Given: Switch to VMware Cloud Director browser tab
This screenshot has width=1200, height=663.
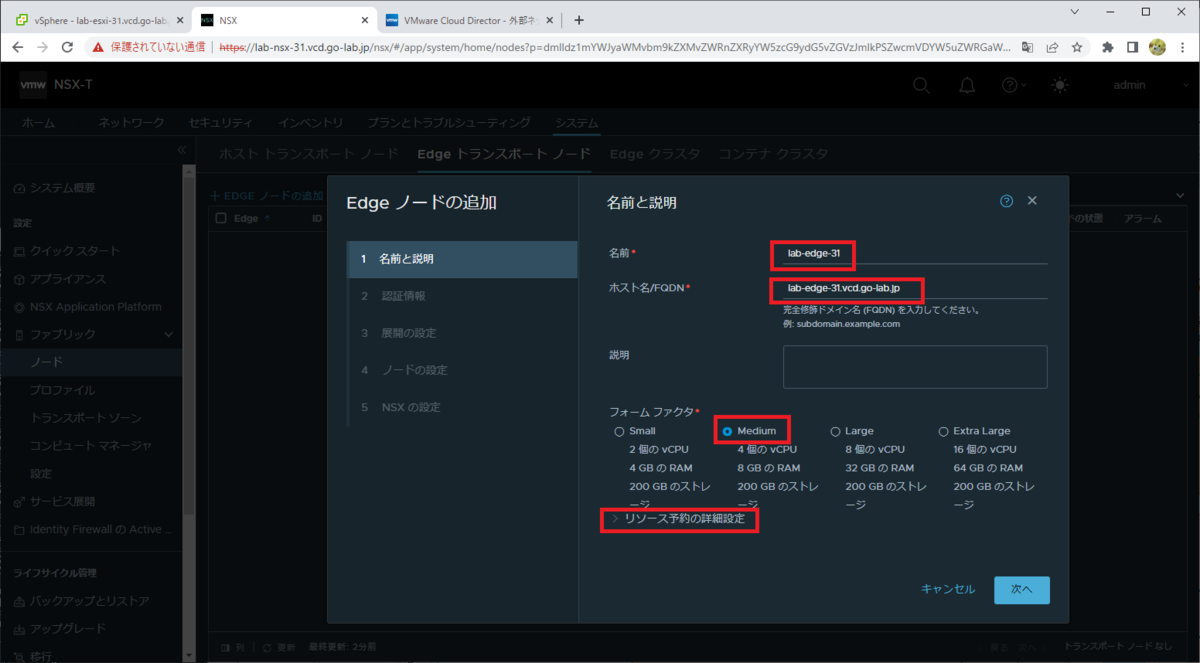Looking at the screenshot, I should (471, 20).
